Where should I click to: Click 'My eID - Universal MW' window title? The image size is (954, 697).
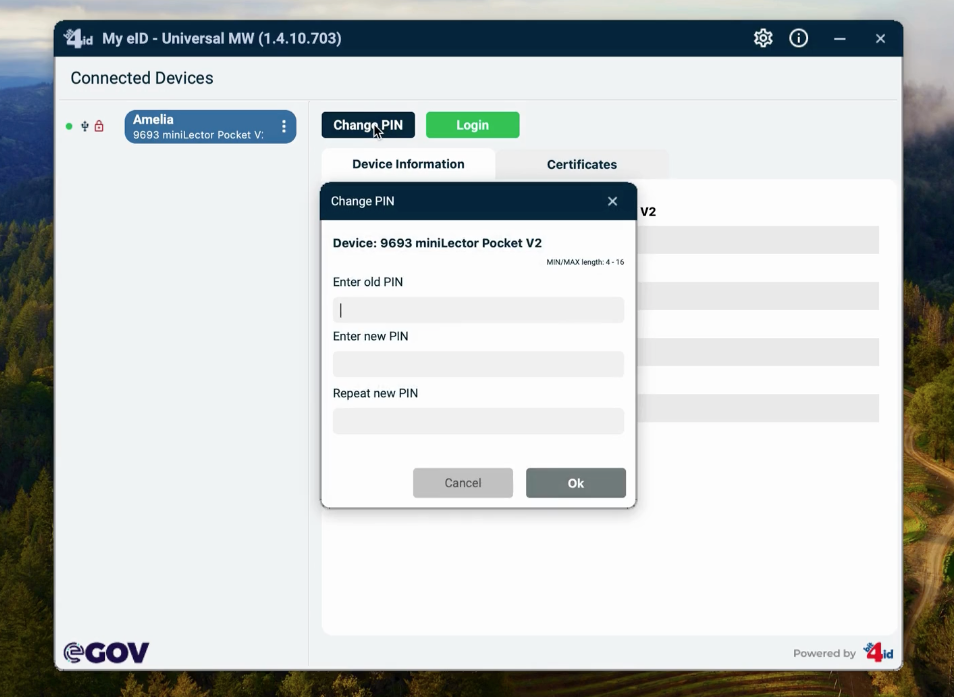tap(221, 38)
